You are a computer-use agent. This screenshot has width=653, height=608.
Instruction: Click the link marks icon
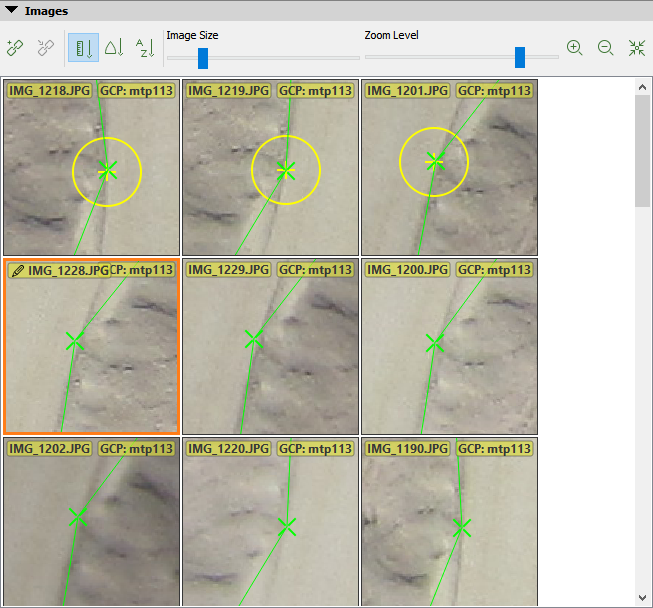click(15, 47)
